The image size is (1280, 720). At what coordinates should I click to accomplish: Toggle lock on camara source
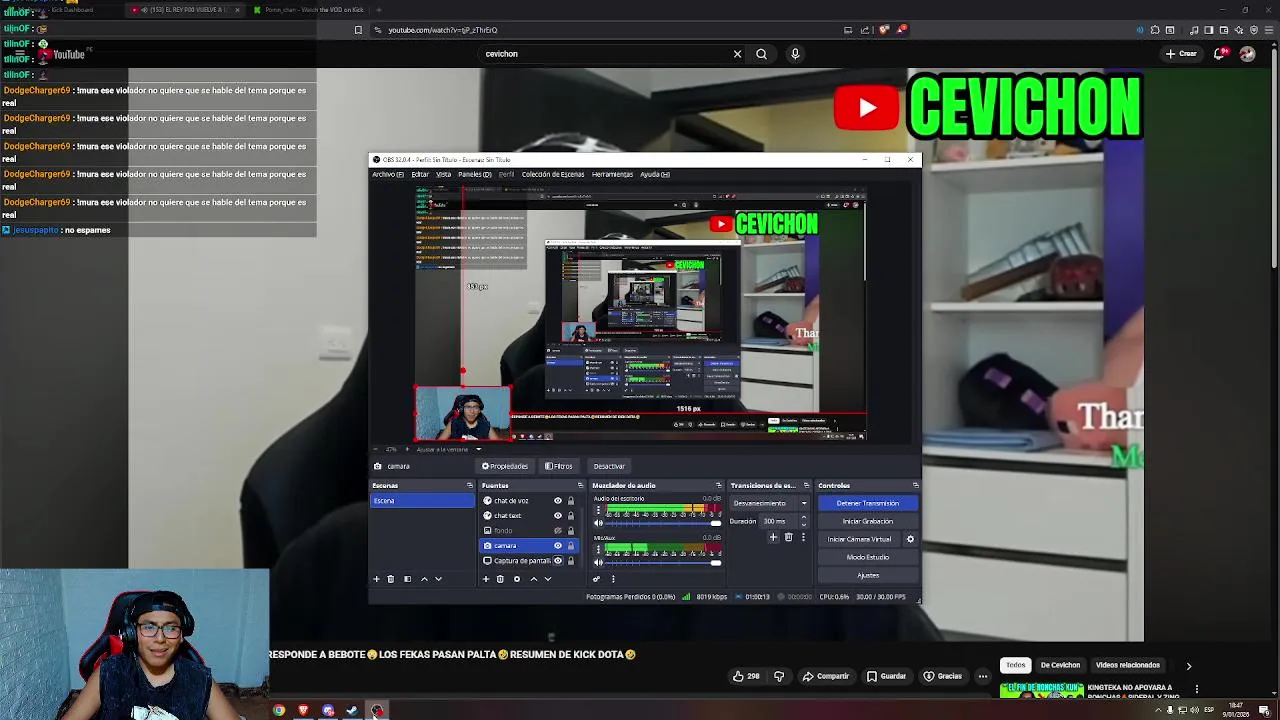point(571,546)
